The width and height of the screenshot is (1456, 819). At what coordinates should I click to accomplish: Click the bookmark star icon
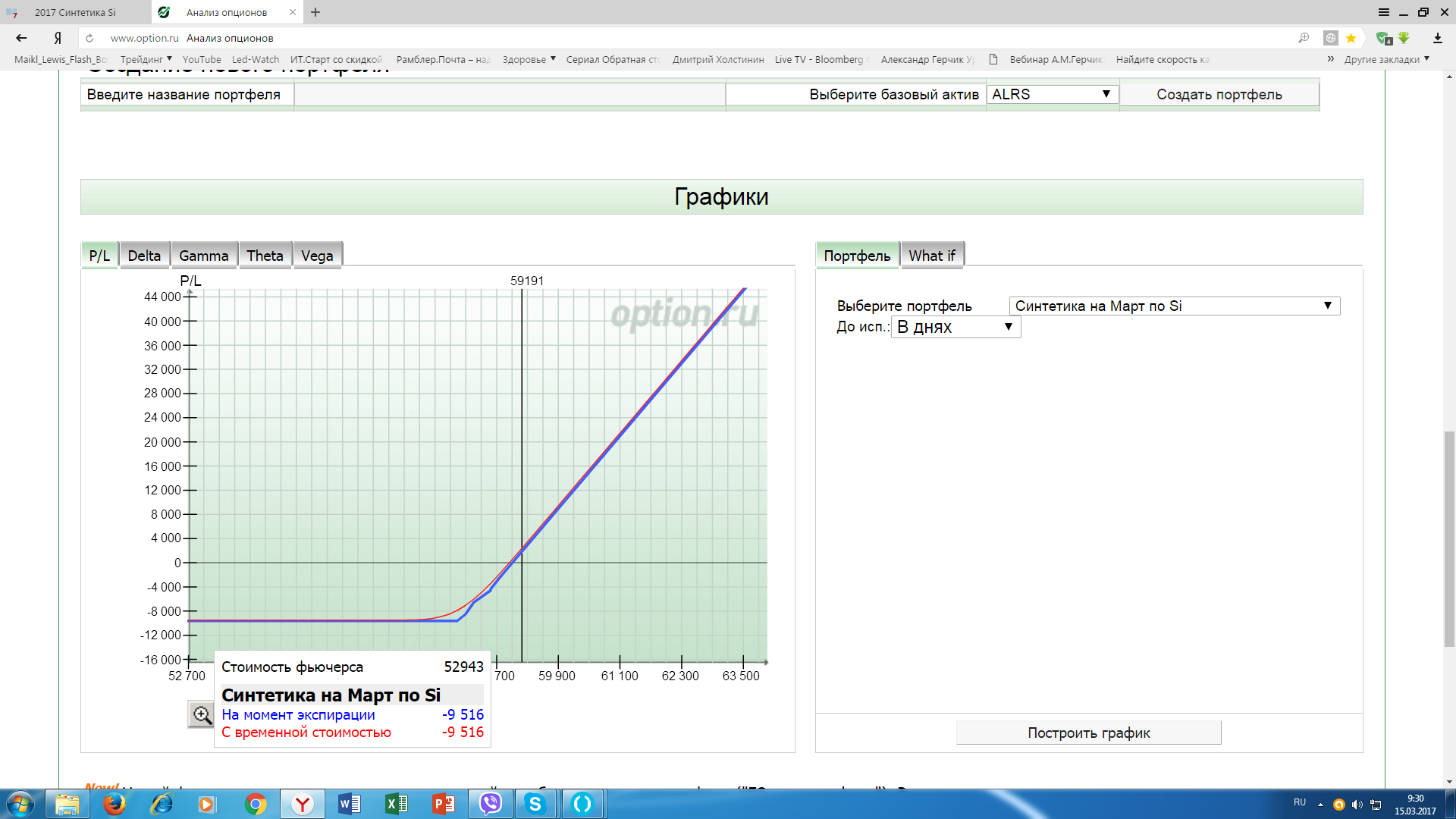click(x=1351, y=38)
